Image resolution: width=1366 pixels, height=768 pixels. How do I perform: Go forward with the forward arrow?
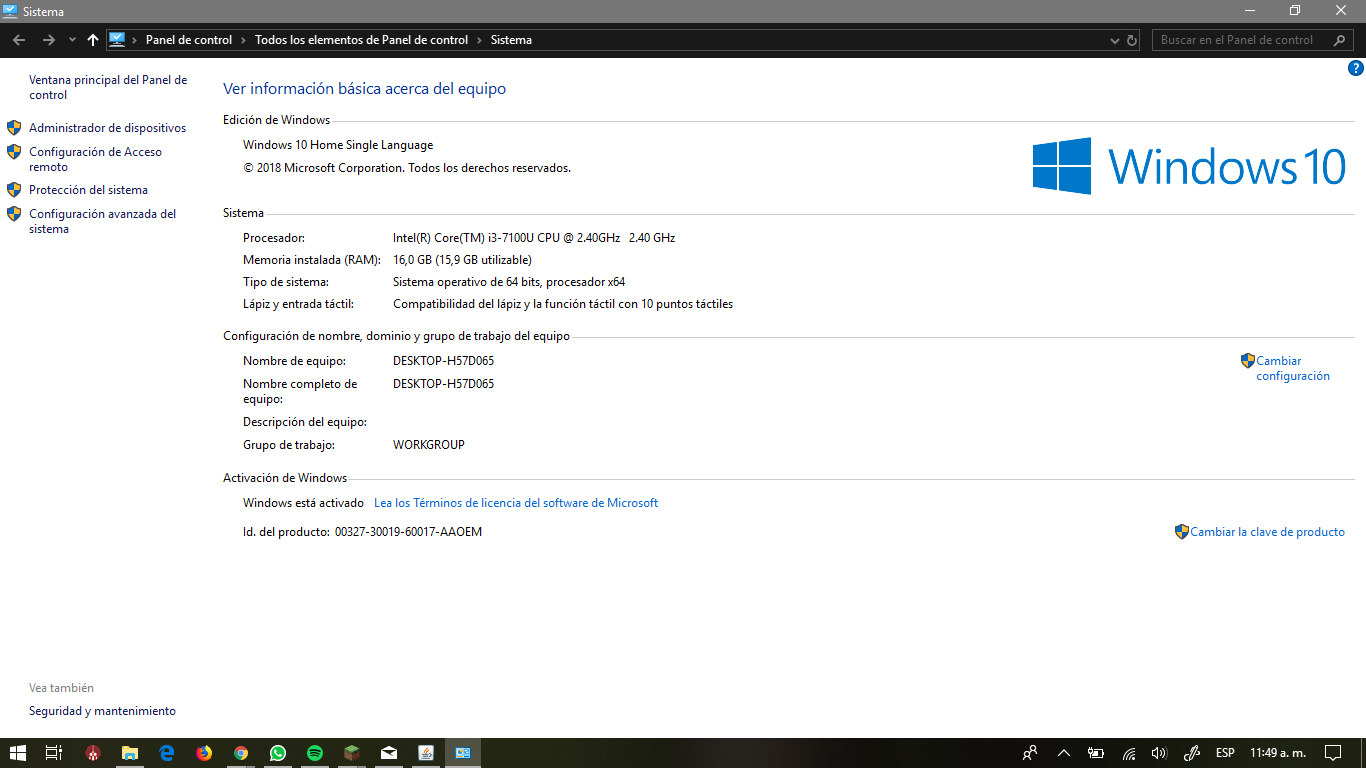[x=48, y=40]
